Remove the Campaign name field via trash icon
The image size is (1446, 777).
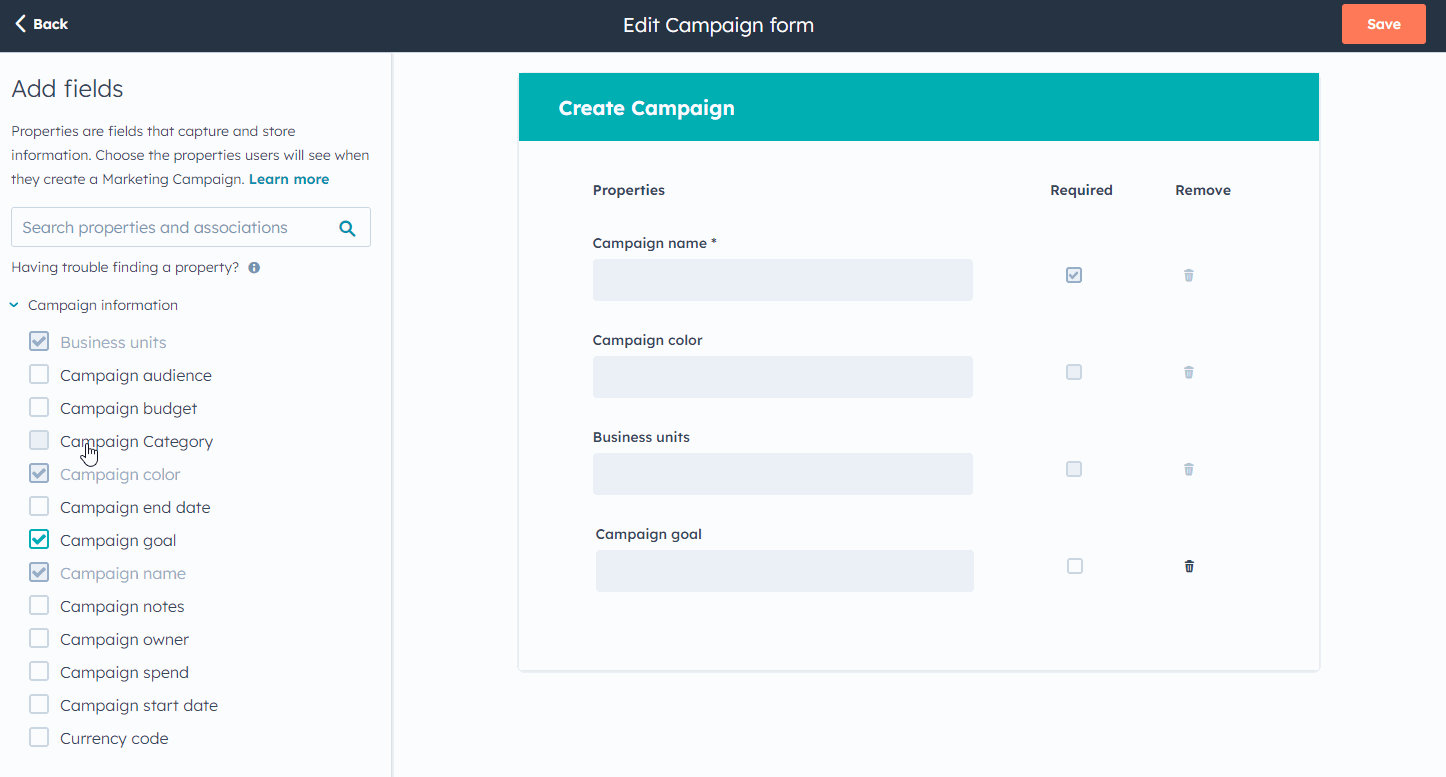point(1188,275)
